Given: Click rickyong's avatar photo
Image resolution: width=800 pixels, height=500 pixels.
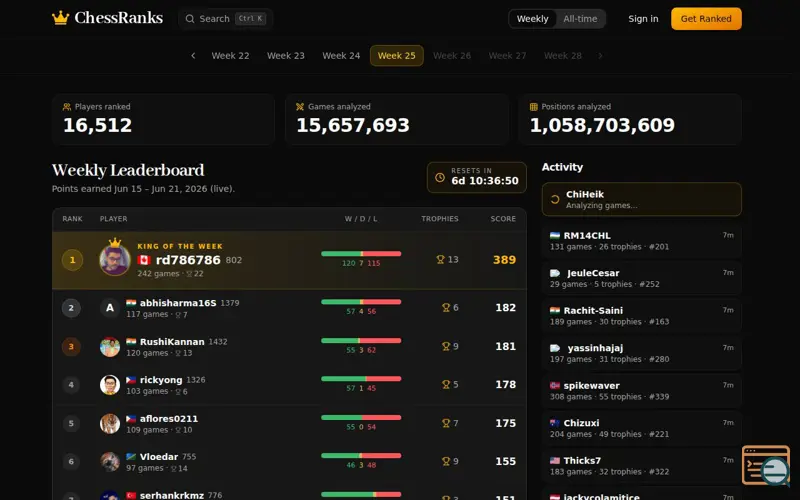Looking at the screenshot, I should (110, 385).
